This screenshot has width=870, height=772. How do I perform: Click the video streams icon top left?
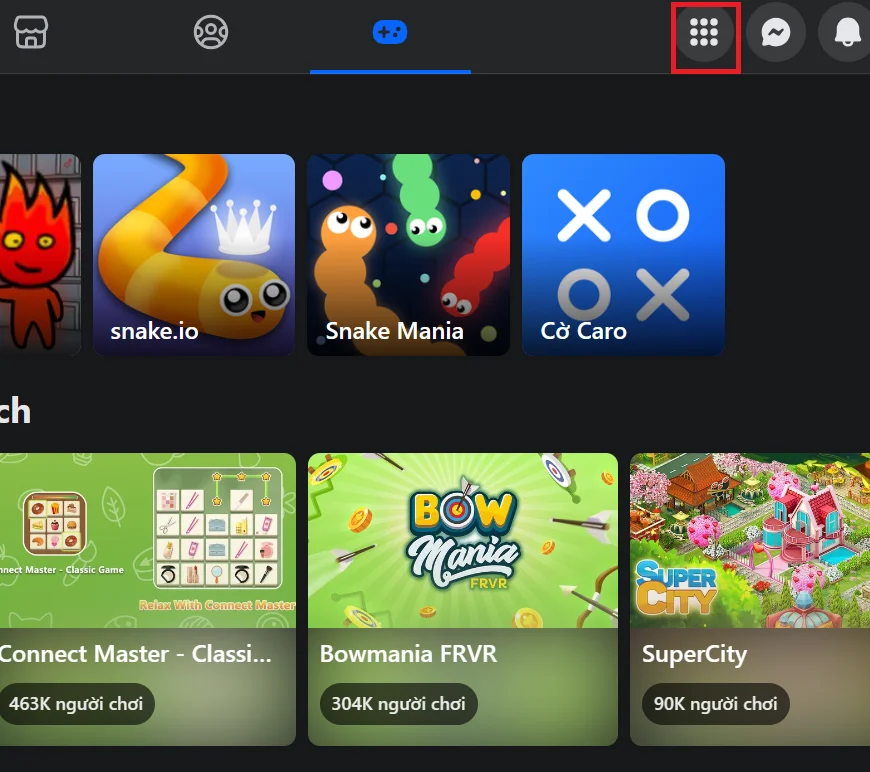(30, 32)
